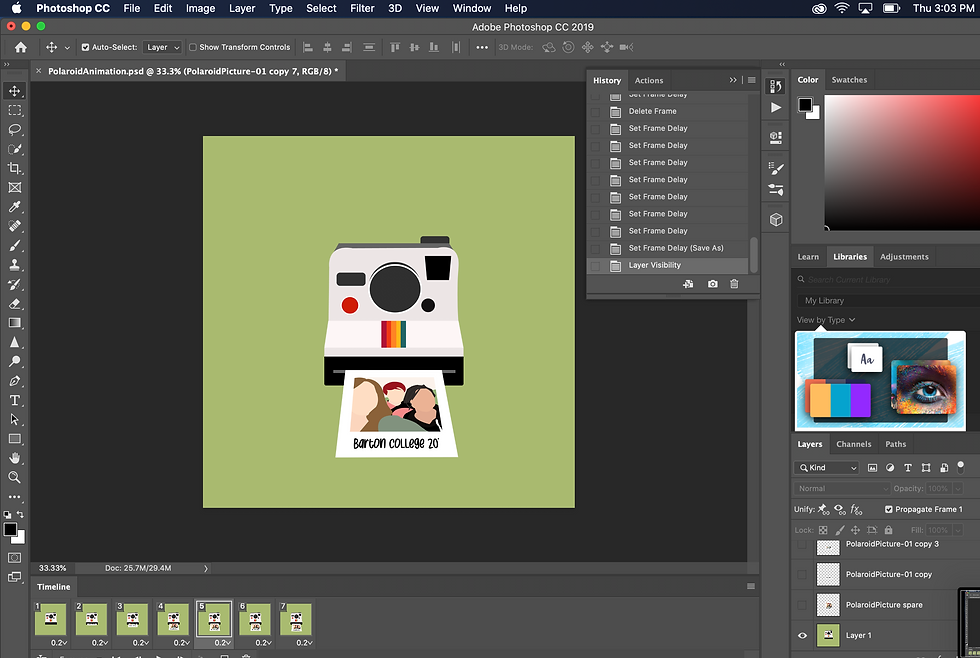Open the Filter menu

click(x=362, y=8)
